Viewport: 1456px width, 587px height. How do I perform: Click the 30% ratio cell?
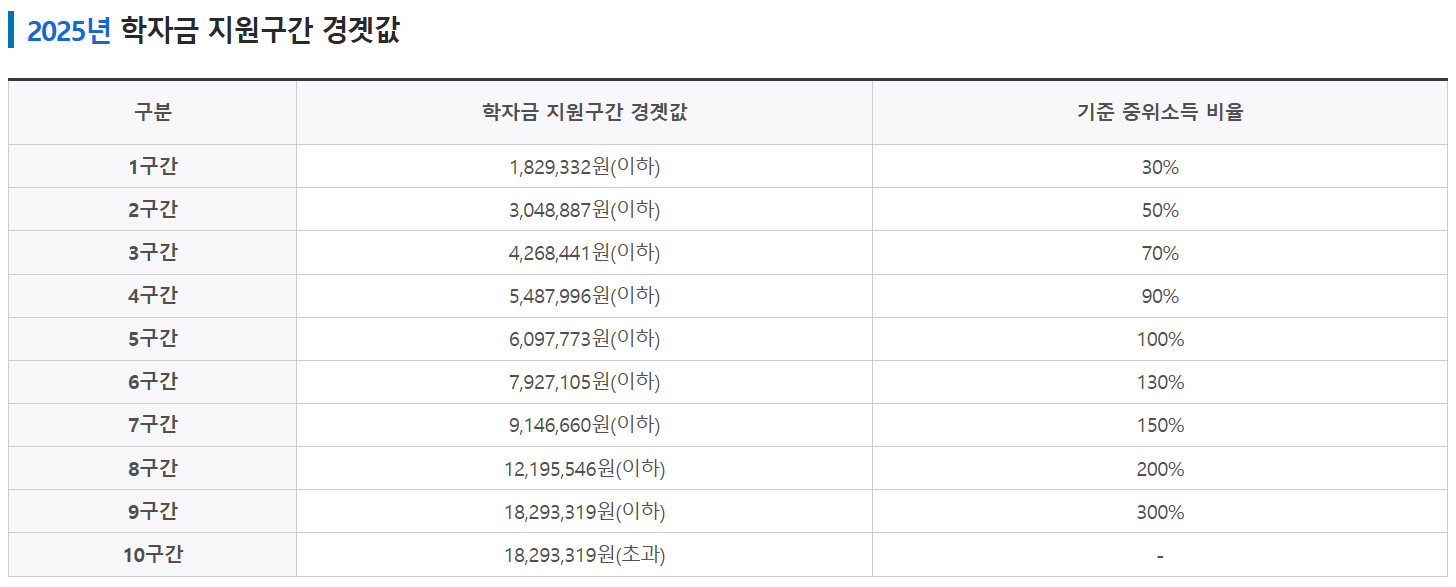1160,168
